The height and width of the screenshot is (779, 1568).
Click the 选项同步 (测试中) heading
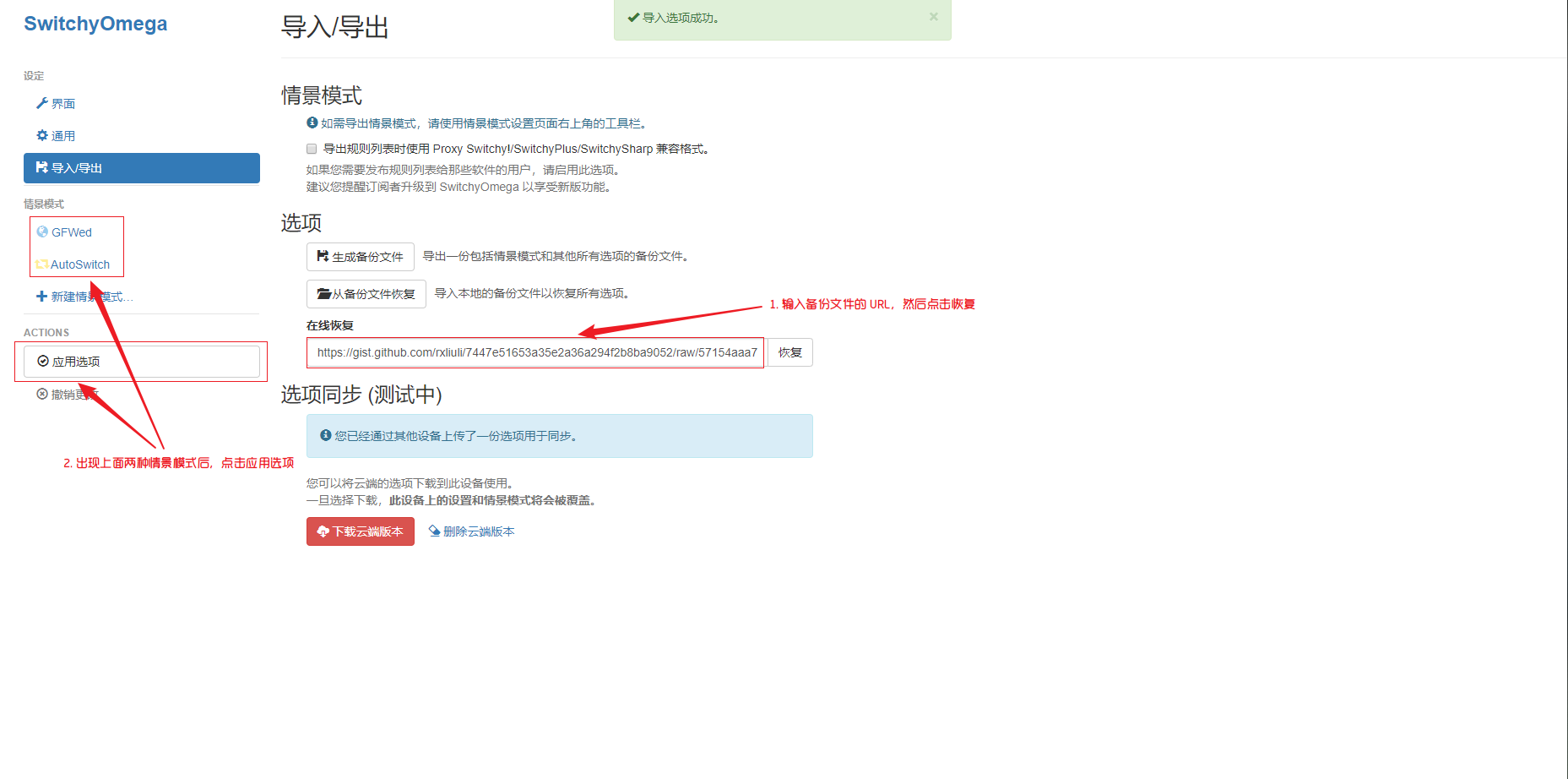[361, 395]
